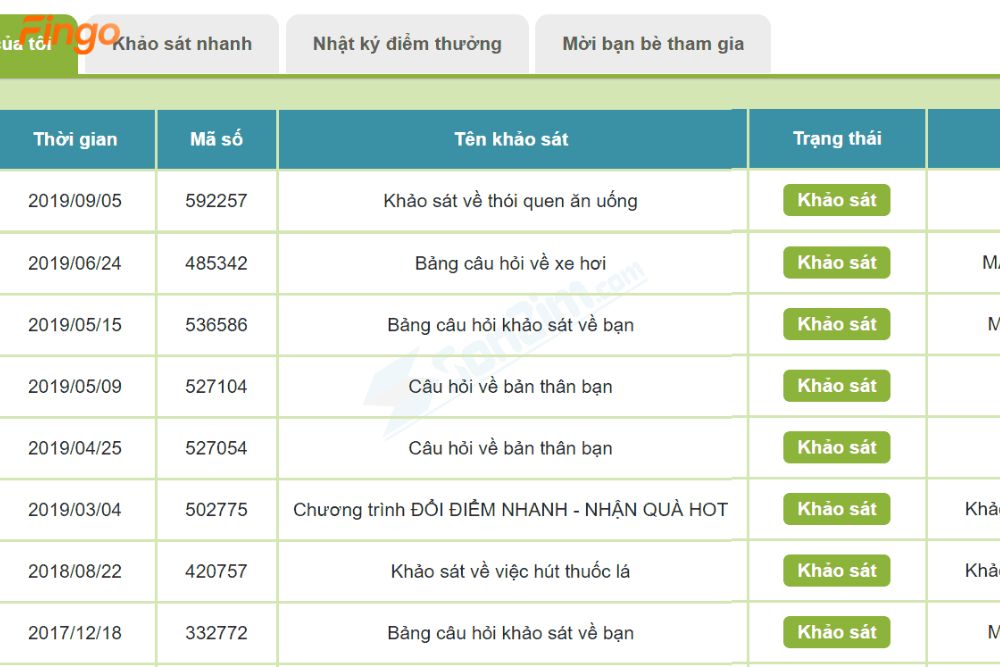1000x667 pixels.
Task: Click survey code 536586
Action: pos(216,325)
